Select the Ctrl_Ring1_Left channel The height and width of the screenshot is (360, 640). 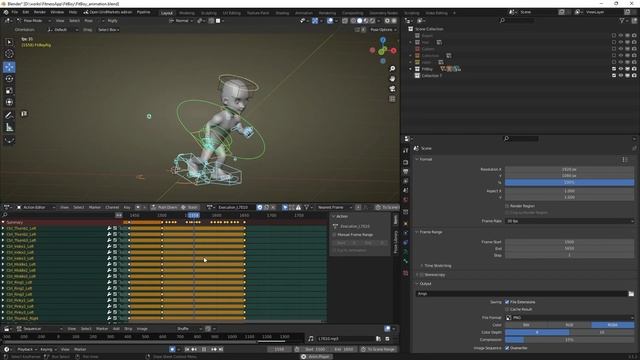pos(20,282)
